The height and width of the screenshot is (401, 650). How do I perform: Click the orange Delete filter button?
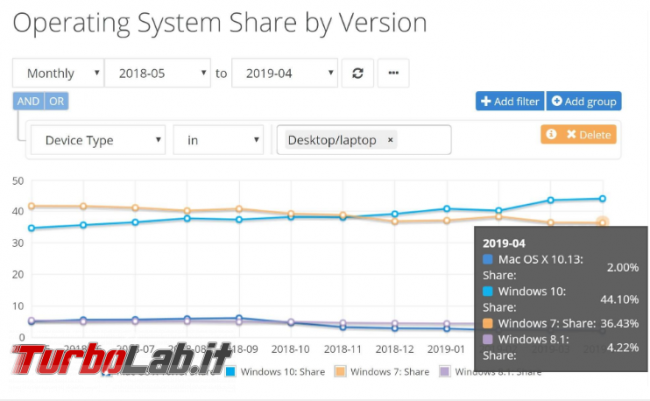click(x=589, y=134)
